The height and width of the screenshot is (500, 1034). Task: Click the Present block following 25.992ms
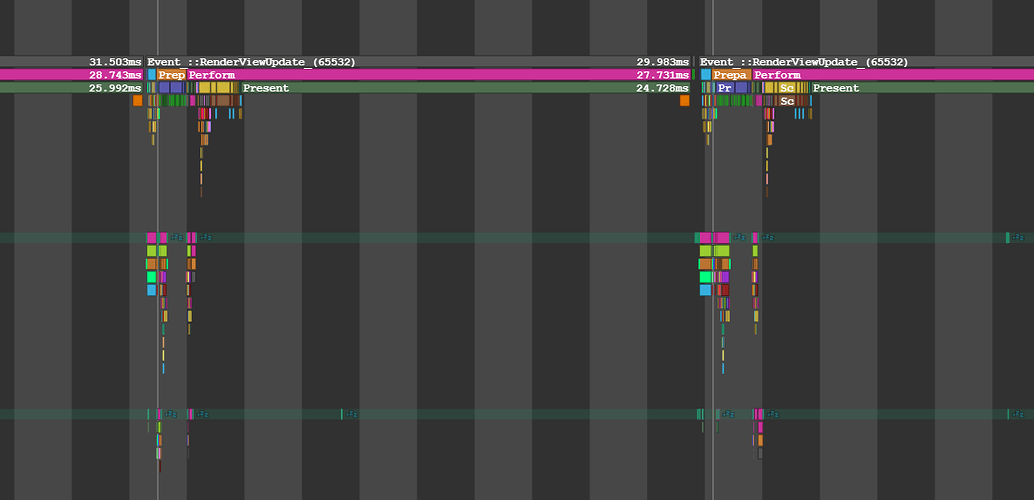[466, 88]
